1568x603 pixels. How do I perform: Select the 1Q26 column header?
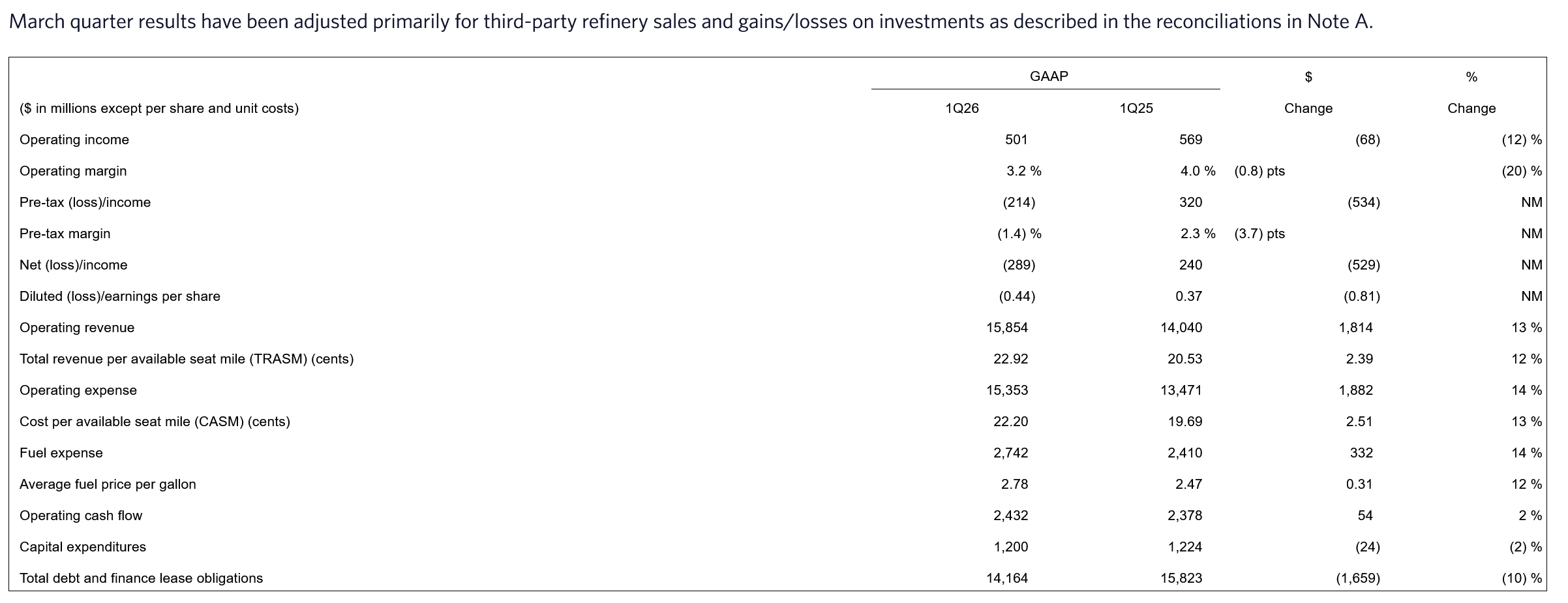961,108
